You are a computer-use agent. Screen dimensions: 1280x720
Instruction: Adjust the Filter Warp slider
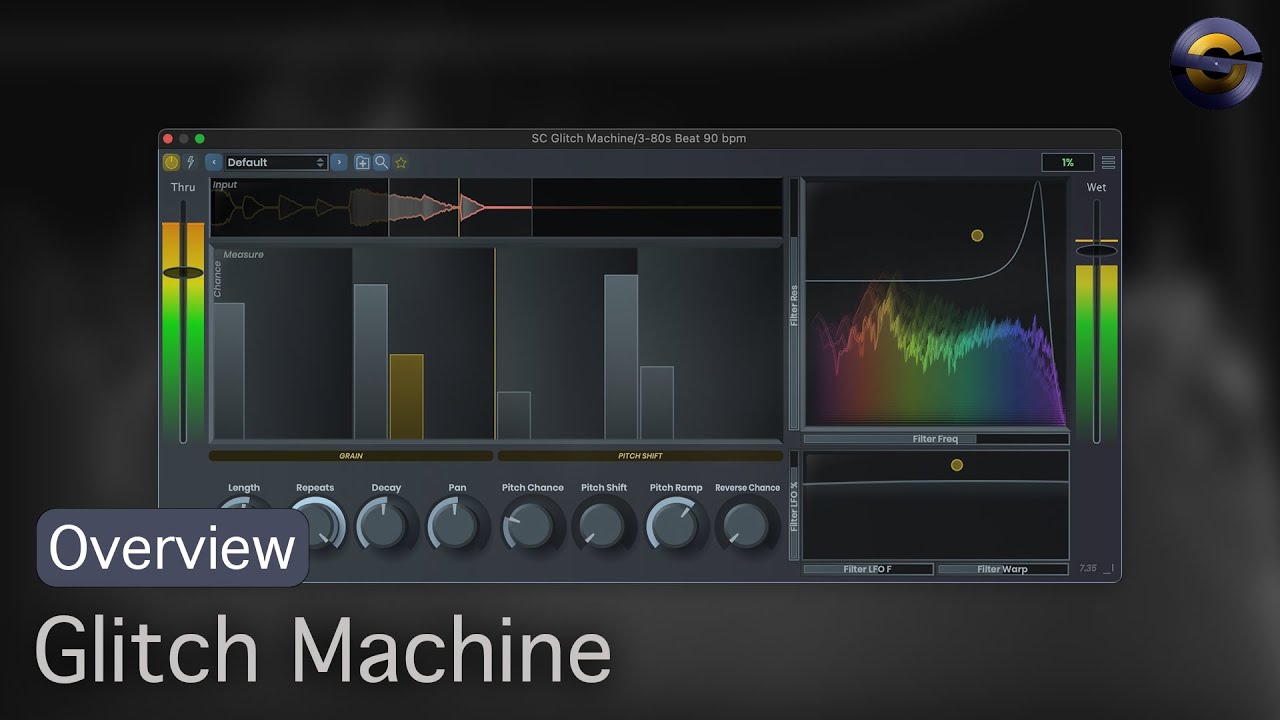(1003, 569)
